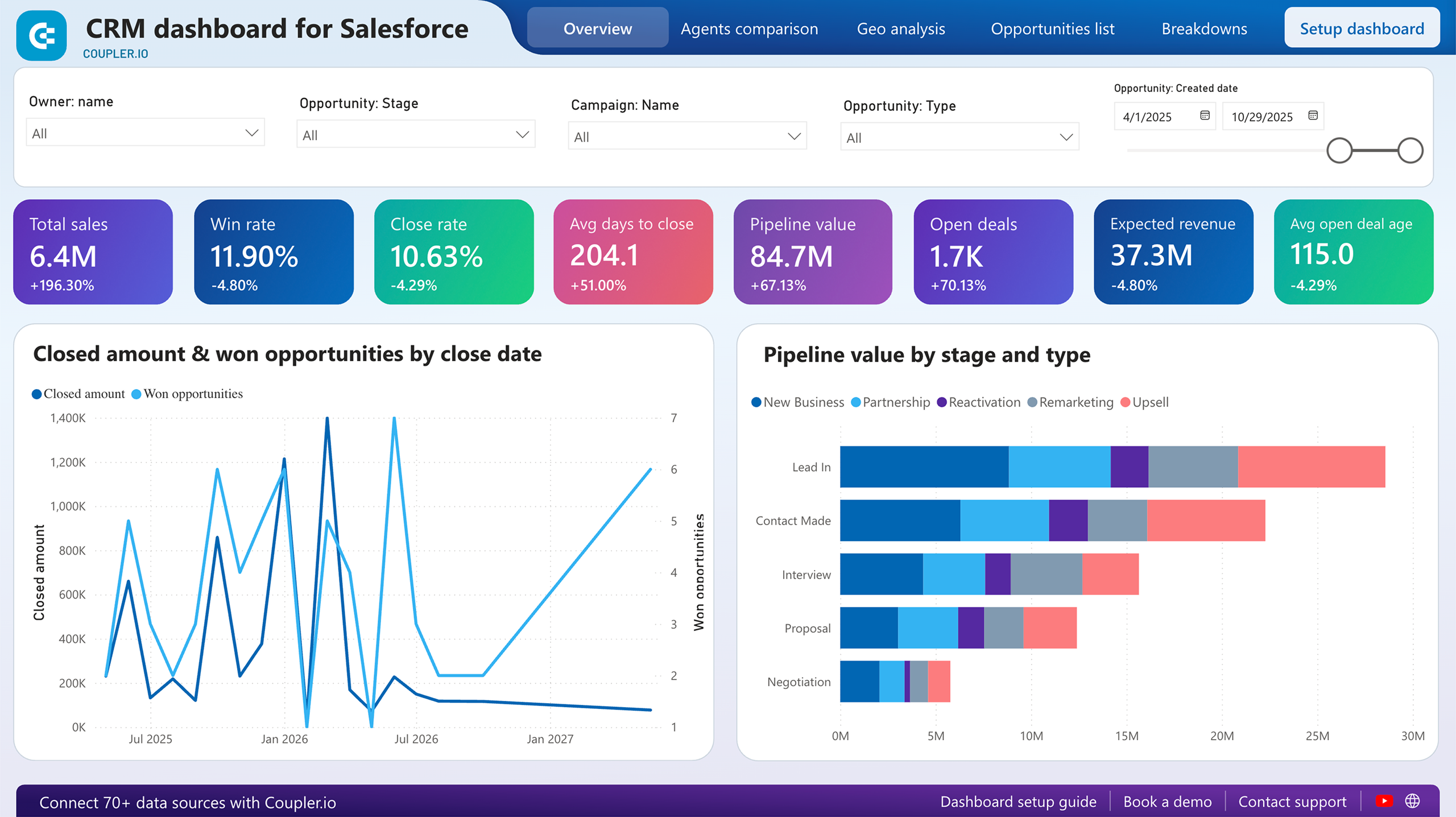Toggle the Closed amount legend series
Viewport: 1456px width, 817px height.
click(x=77, y=393)
